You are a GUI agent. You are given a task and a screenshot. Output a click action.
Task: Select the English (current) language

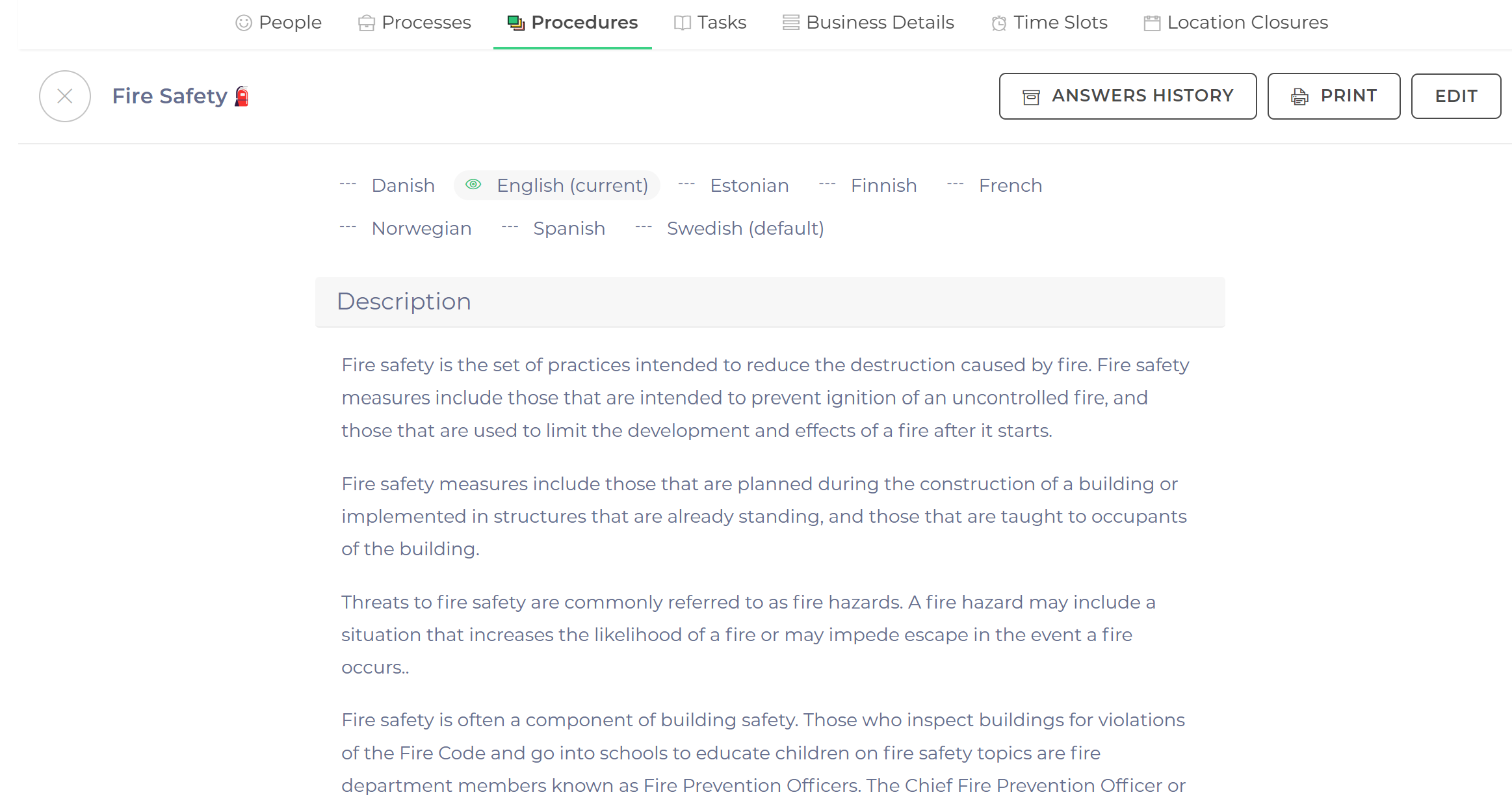point(557,185)
